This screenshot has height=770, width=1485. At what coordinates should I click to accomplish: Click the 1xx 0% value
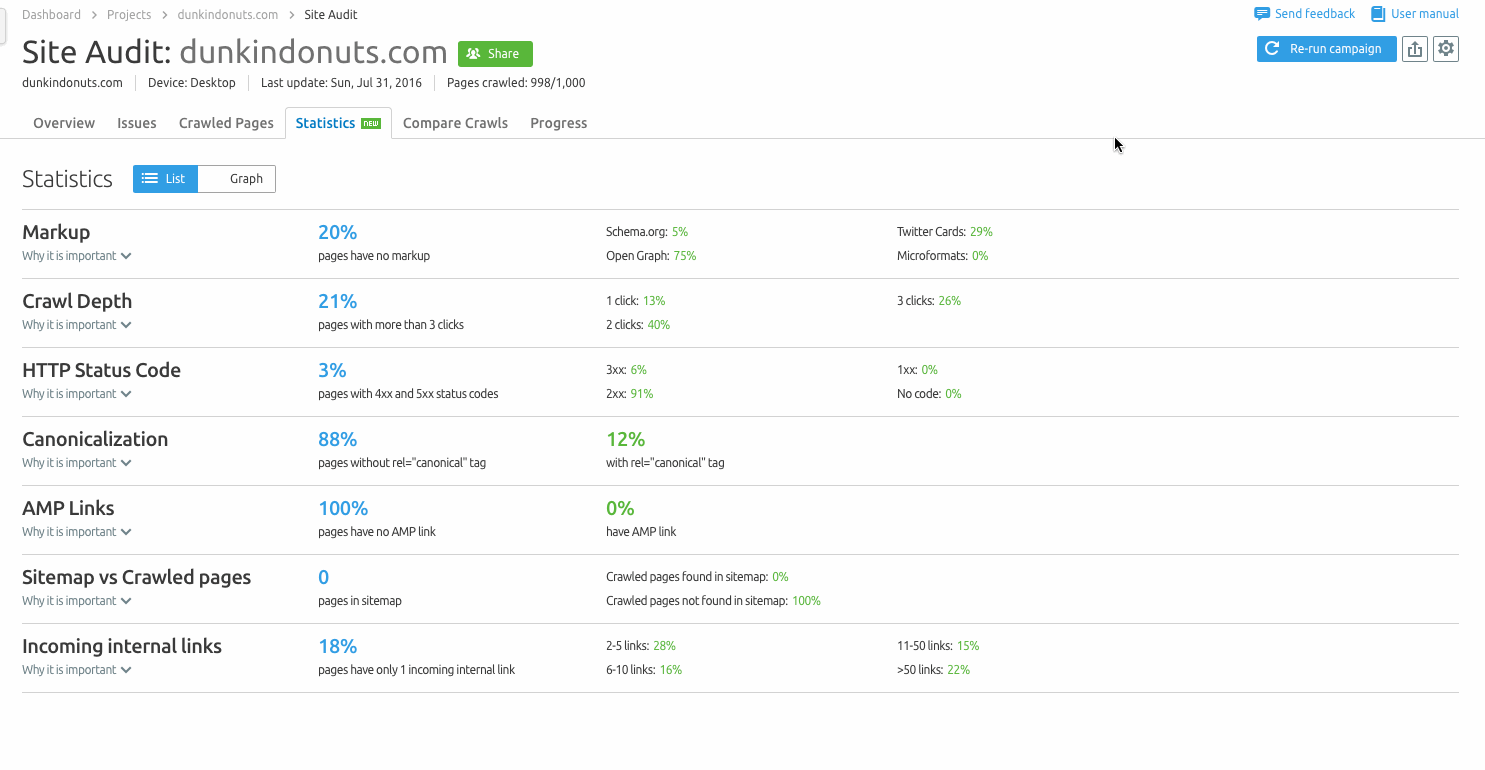[930, 370]
